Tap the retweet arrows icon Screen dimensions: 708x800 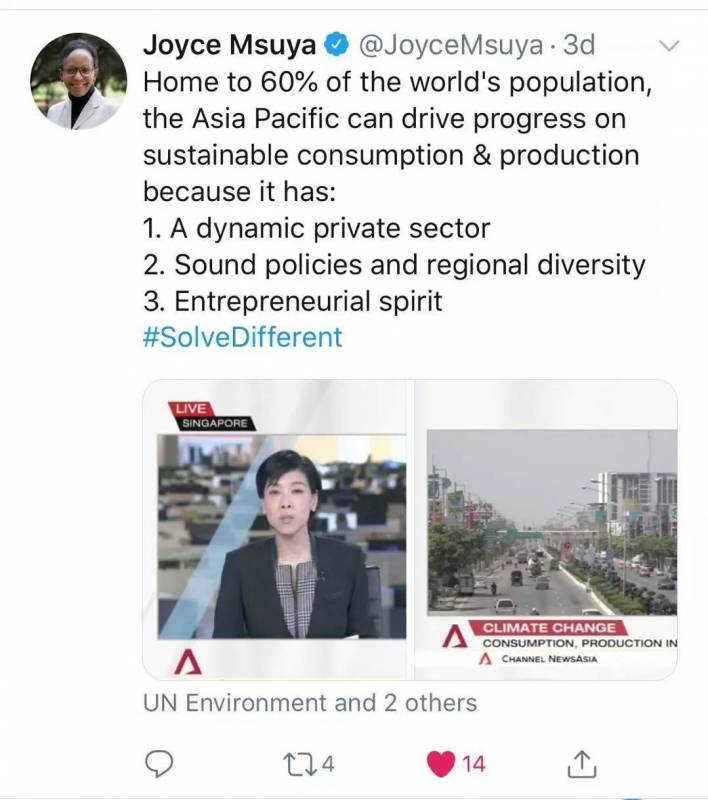pyautogui.click(x=296, y=764)
